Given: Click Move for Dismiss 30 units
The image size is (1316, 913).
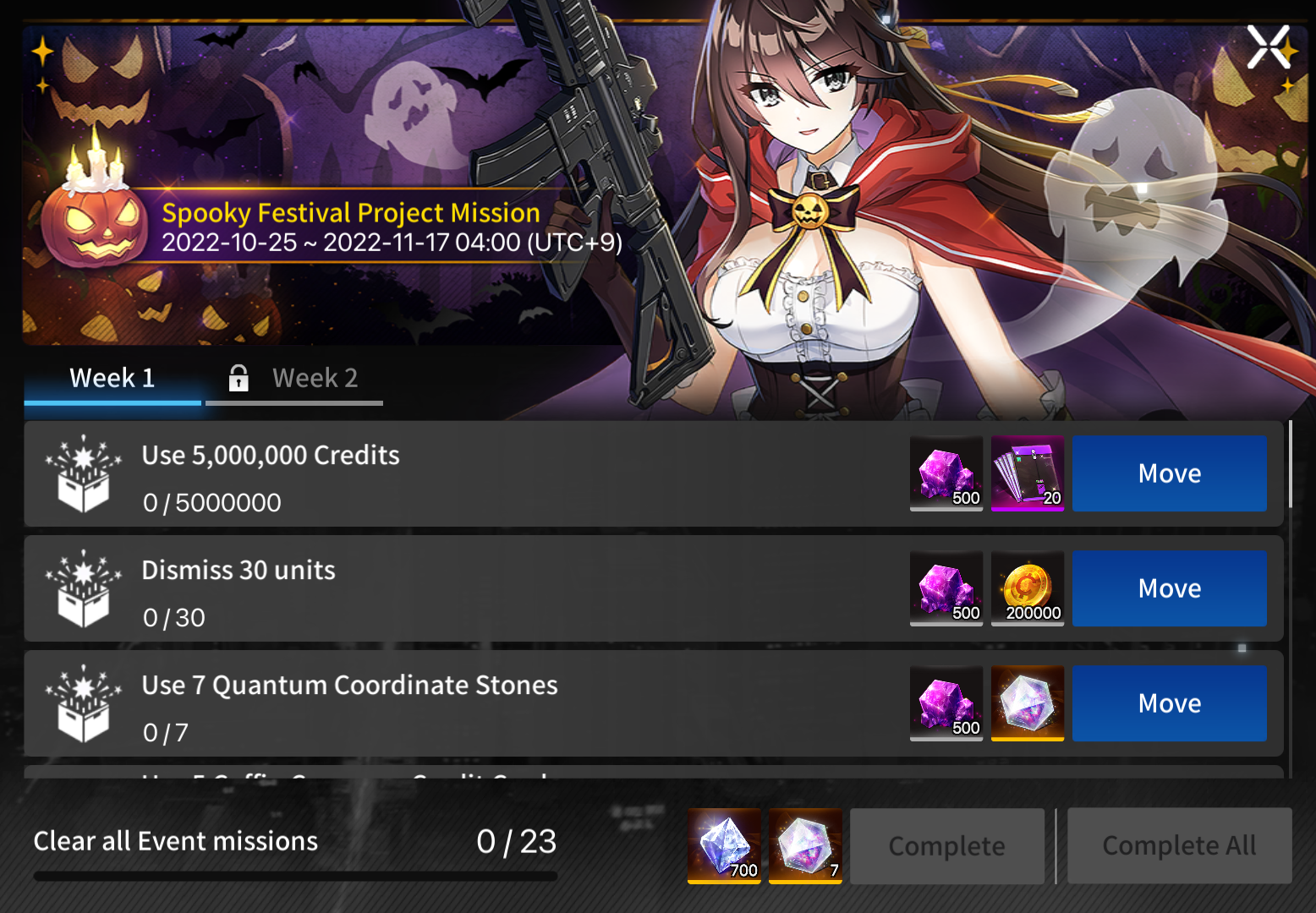Looking at the screenshot, I should (x=1170, y=588).
